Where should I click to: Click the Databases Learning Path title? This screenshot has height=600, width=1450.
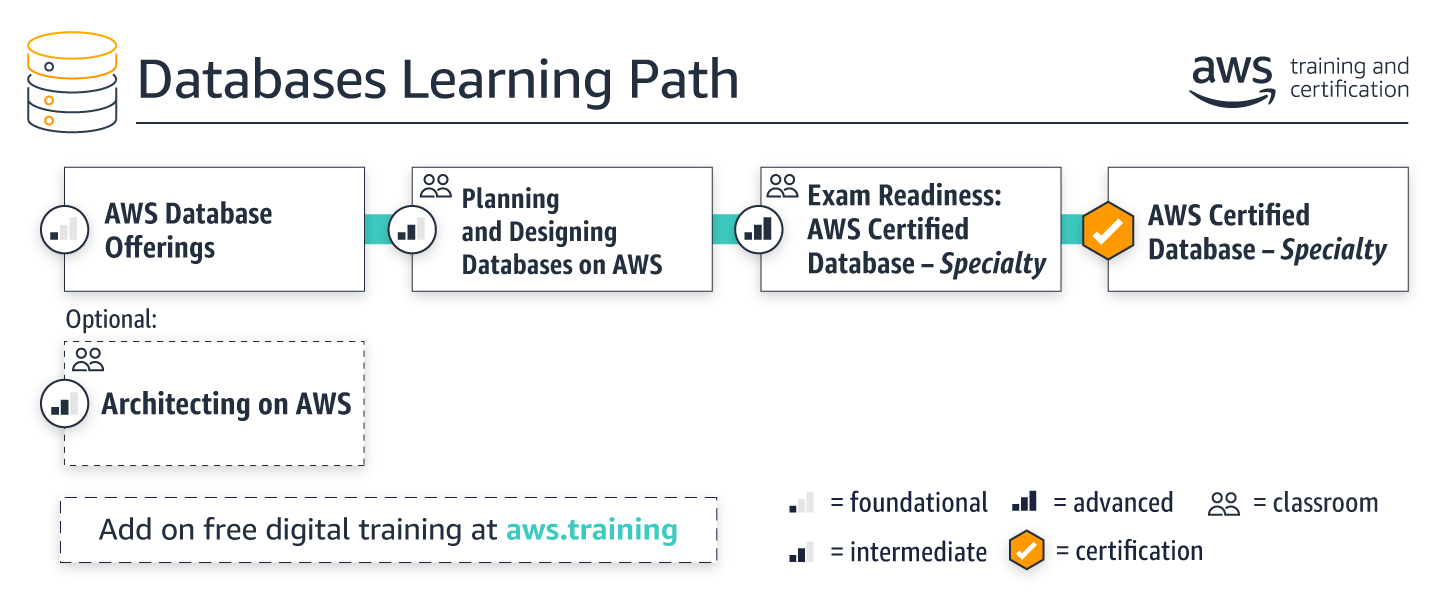pos(438,80)
